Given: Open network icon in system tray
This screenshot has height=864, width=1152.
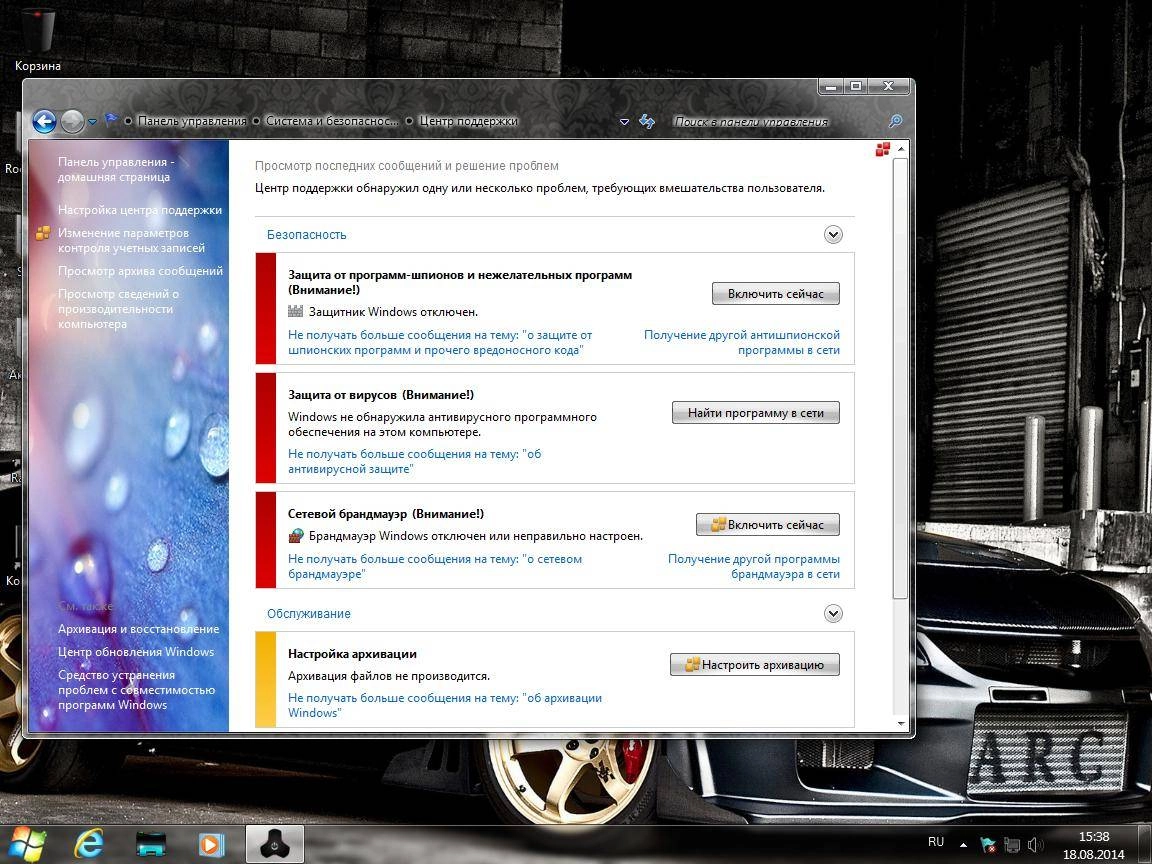Looking at the screenshot, I should (1012, 845).
